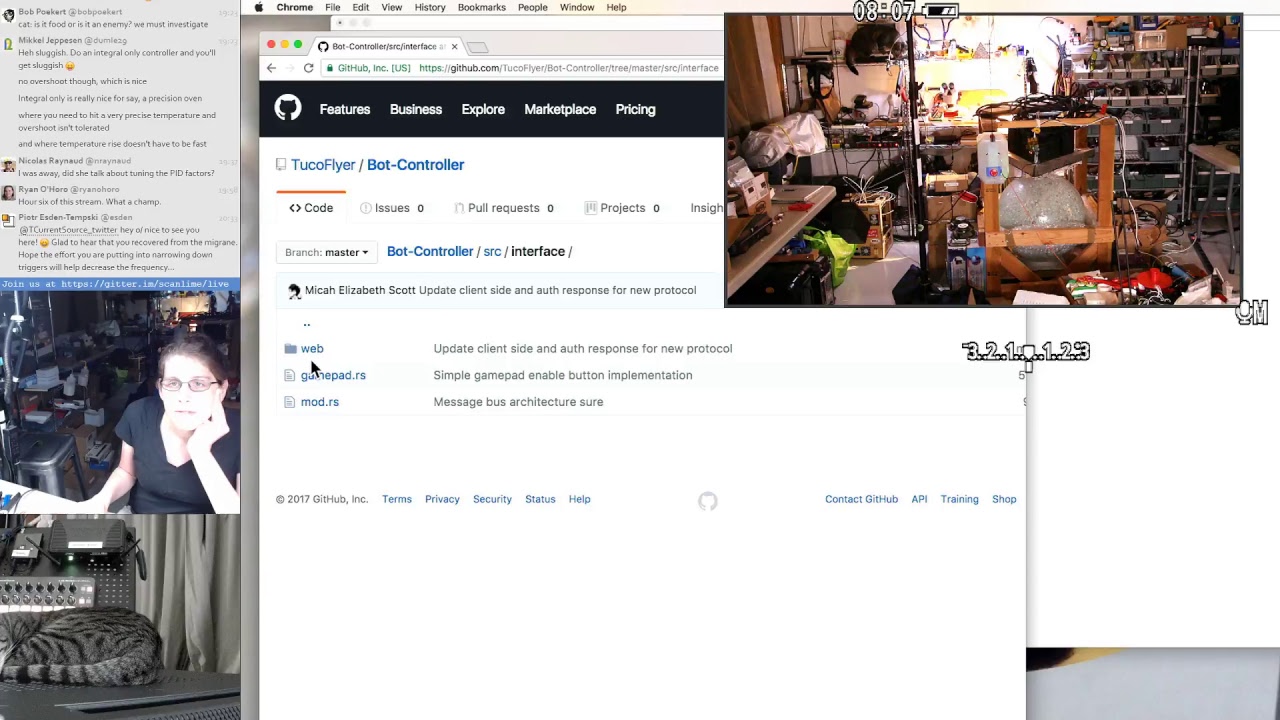This screenshot has height=720, width=1280.
Task: Click Micah Elizabeth Scott's avatar
Action: 294,291
